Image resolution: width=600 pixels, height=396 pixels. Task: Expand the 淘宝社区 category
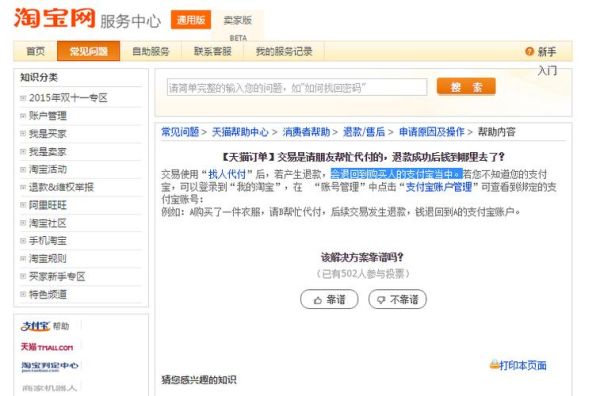pos(23,223)
